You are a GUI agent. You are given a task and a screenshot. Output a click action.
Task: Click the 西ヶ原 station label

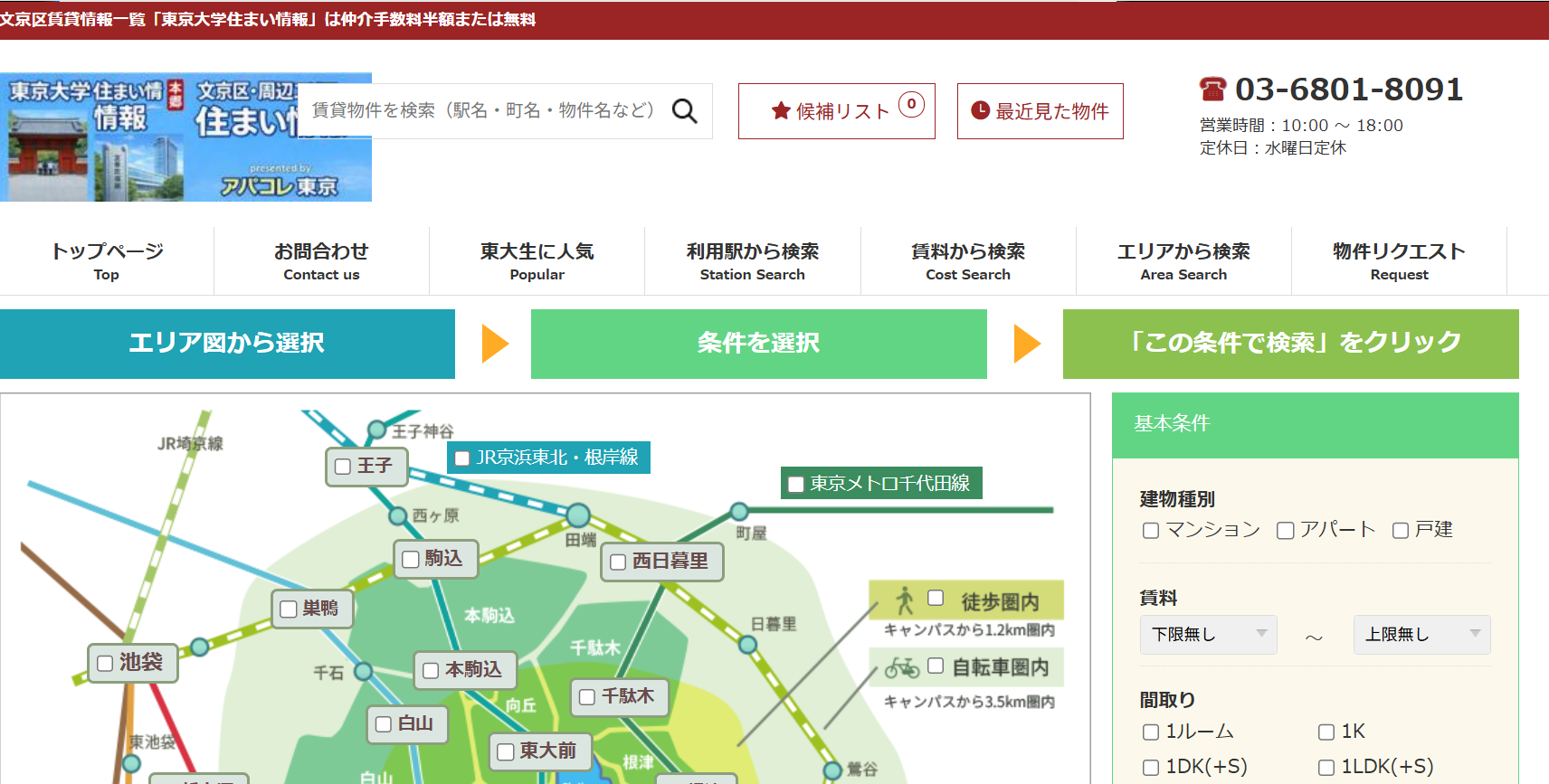pyautogui.click(x=436, y=515)
